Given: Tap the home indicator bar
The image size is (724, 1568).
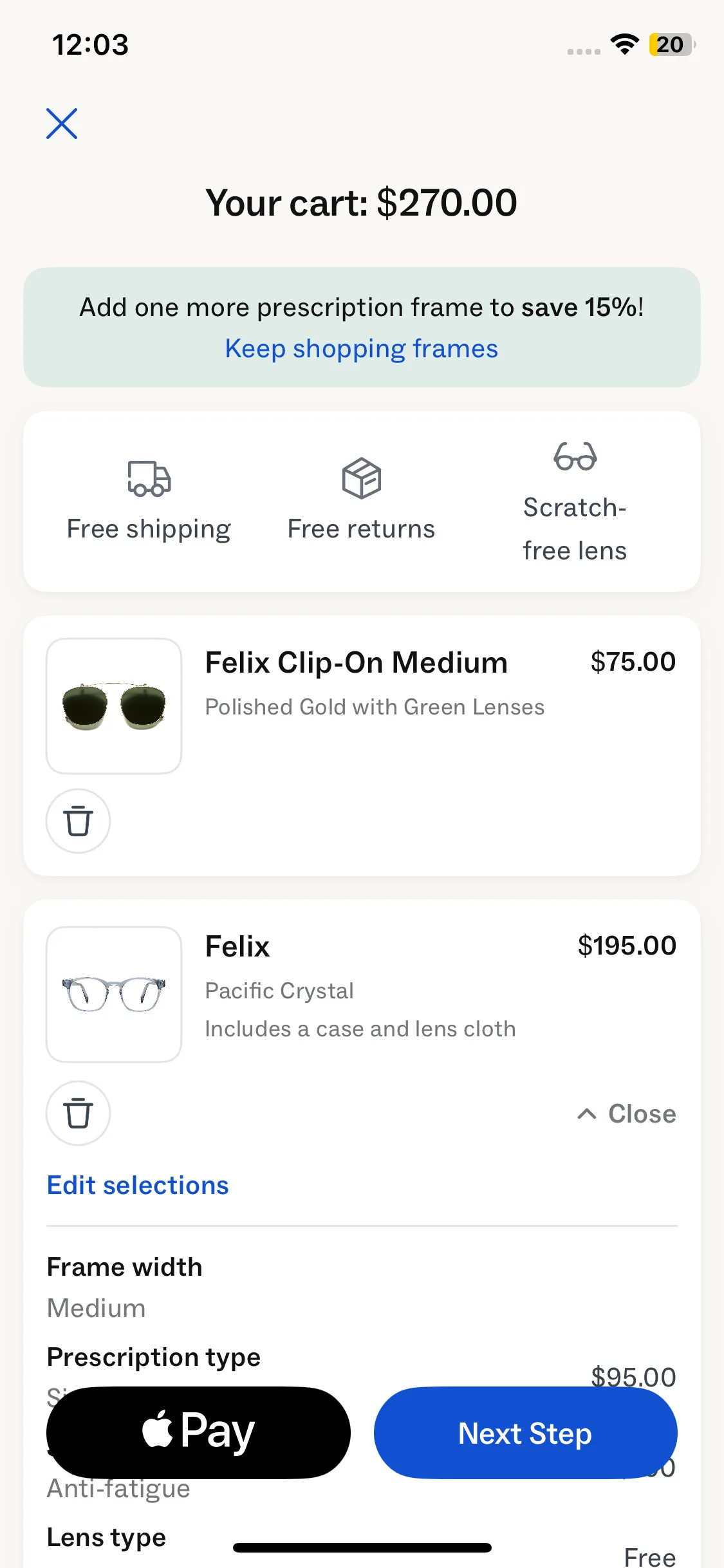Looking at the screenshot, I should tap(362, 1547).
